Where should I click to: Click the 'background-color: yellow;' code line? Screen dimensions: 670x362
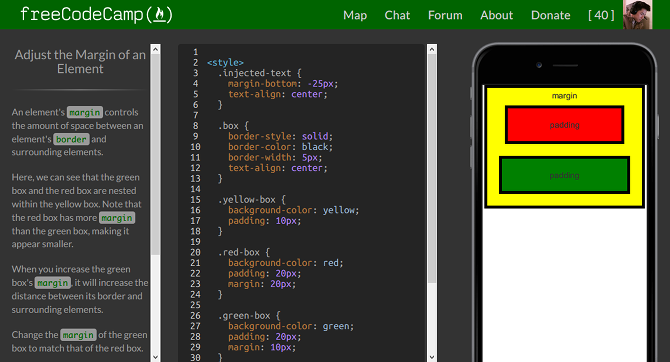[294, 210]
